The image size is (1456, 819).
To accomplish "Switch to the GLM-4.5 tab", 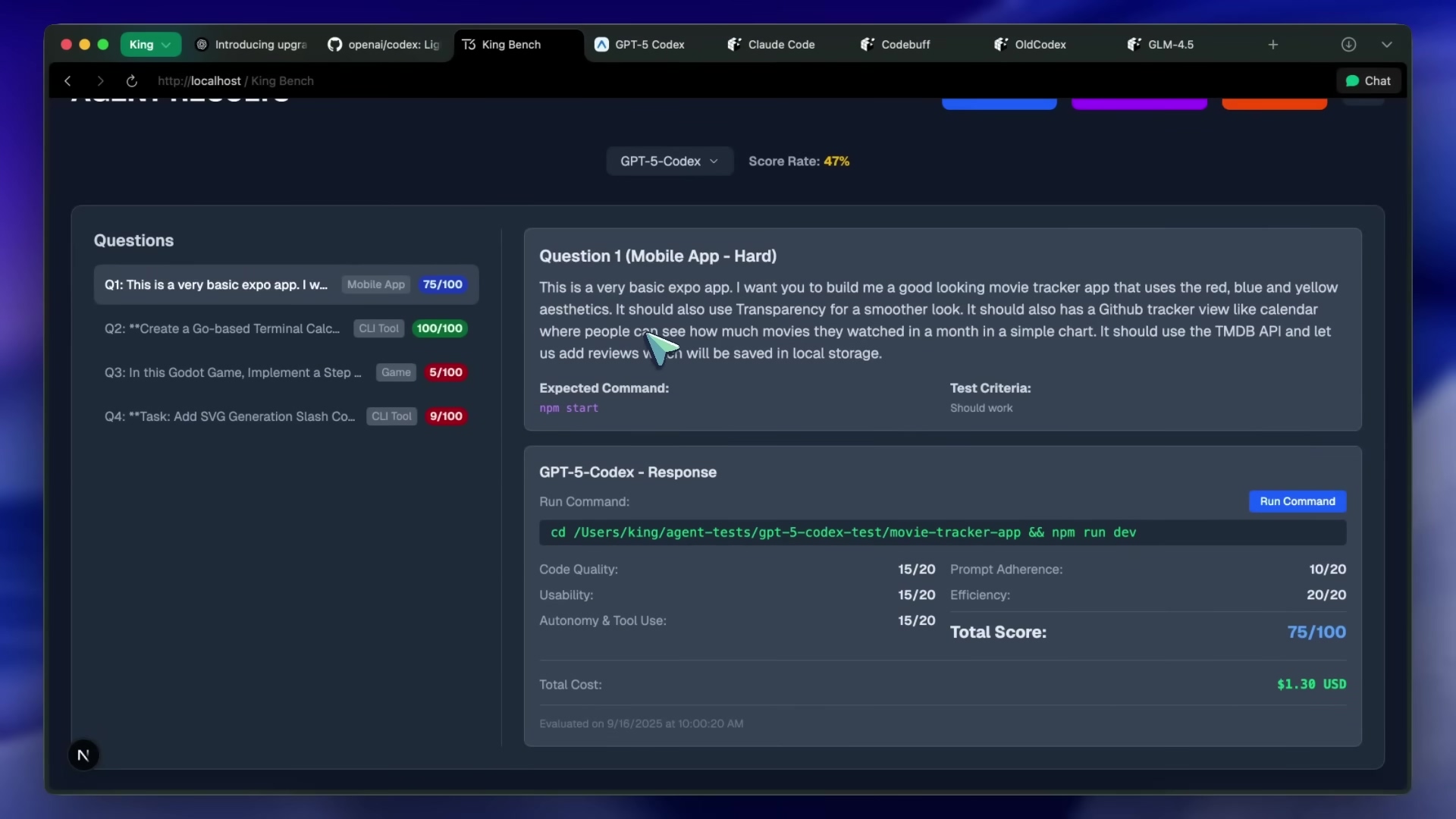I will 1171,45.
